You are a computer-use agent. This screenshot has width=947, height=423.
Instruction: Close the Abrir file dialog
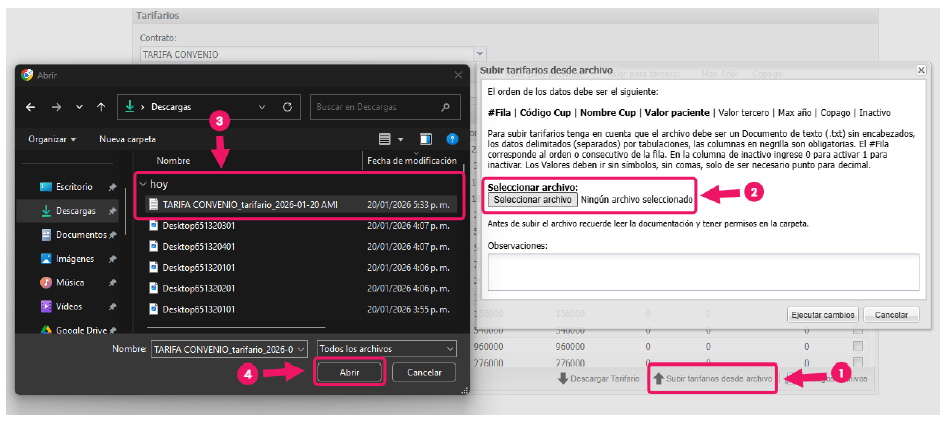pos(458,76)
